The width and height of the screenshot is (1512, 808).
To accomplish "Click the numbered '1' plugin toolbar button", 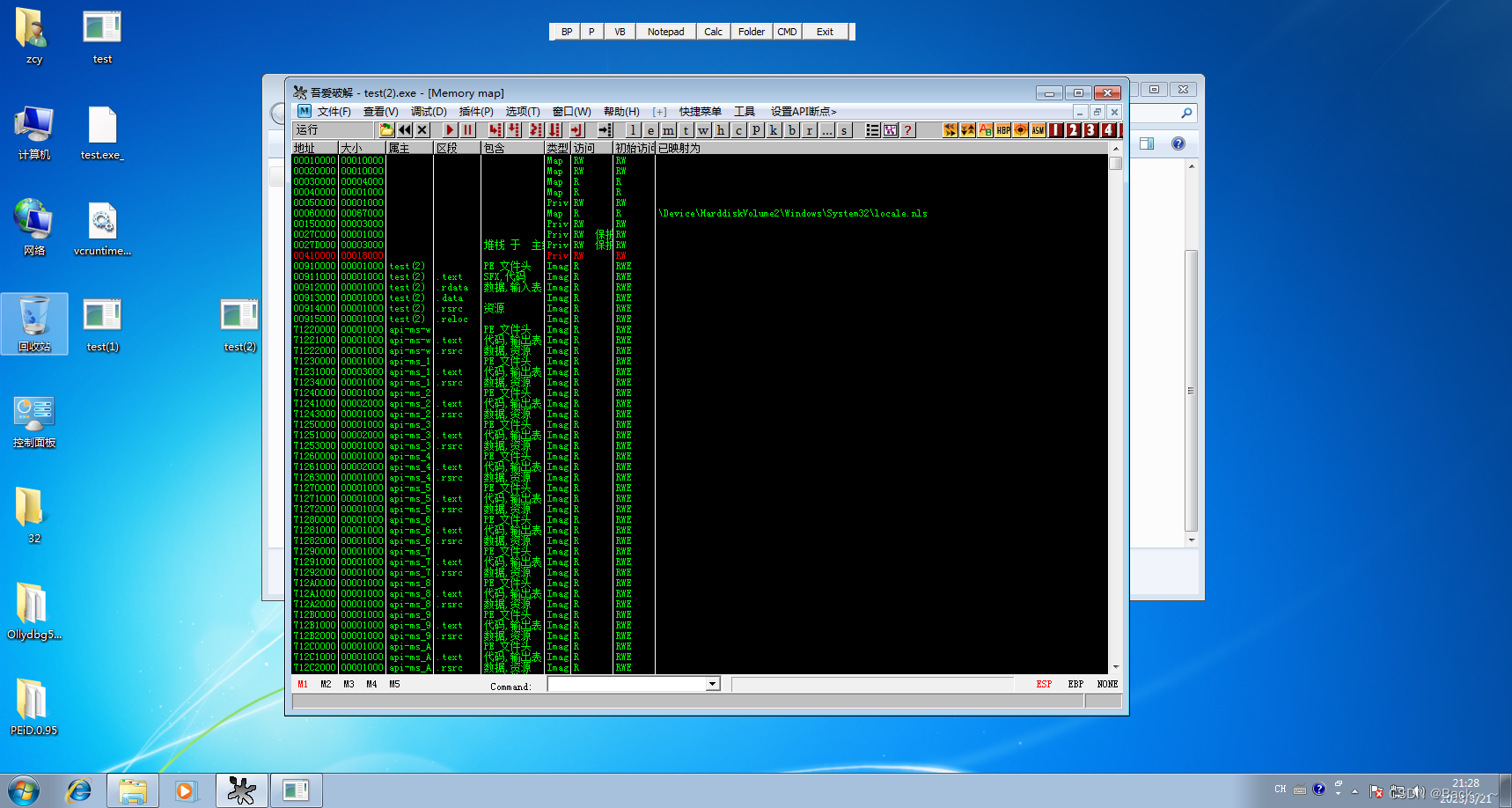I will (x=1056, y=130).
